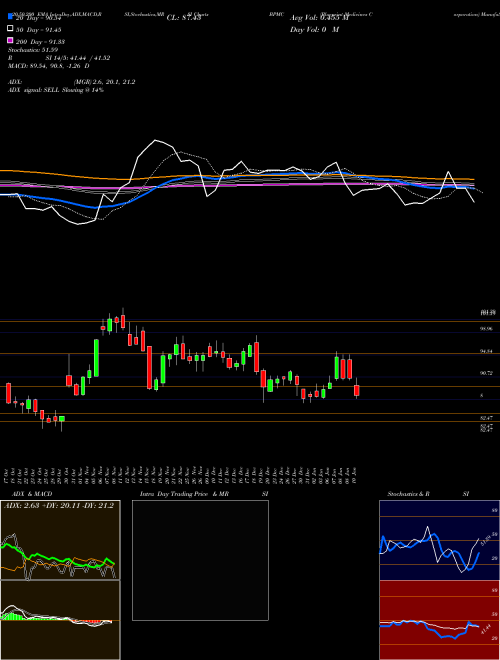Click the ADX: 2.63 +DY: 20.11 header

click(59, 506)
